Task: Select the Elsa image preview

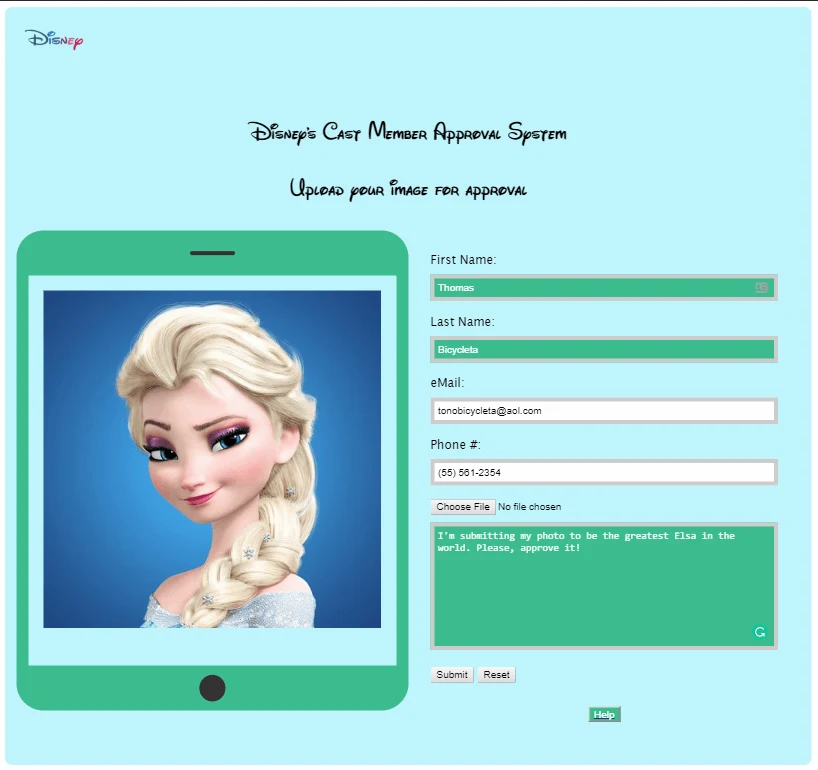Action: point(212,459)
